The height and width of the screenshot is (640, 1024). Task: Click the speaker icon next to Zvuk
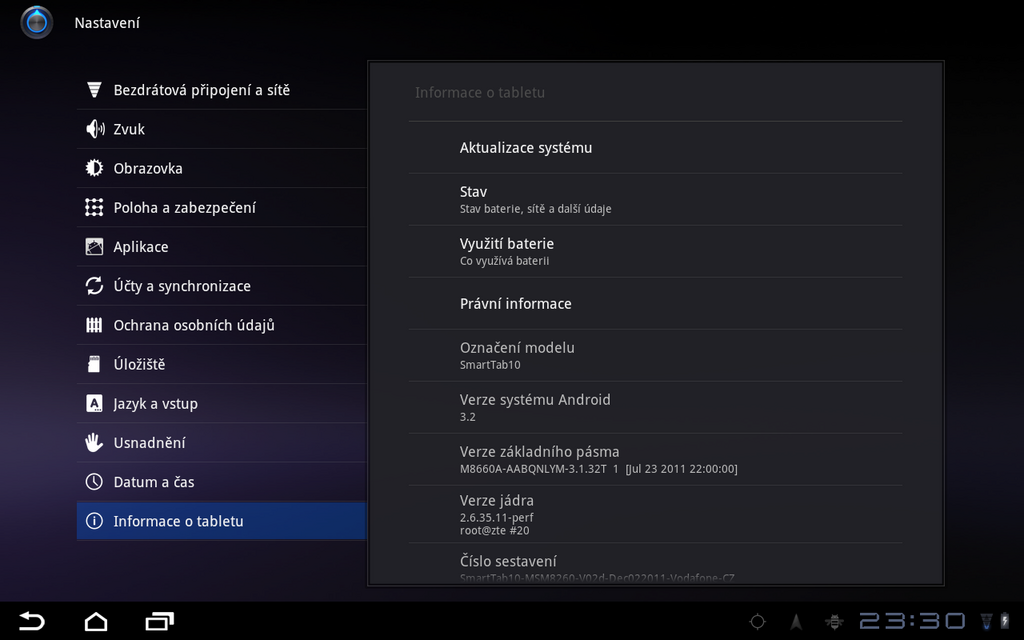(94, 129)
